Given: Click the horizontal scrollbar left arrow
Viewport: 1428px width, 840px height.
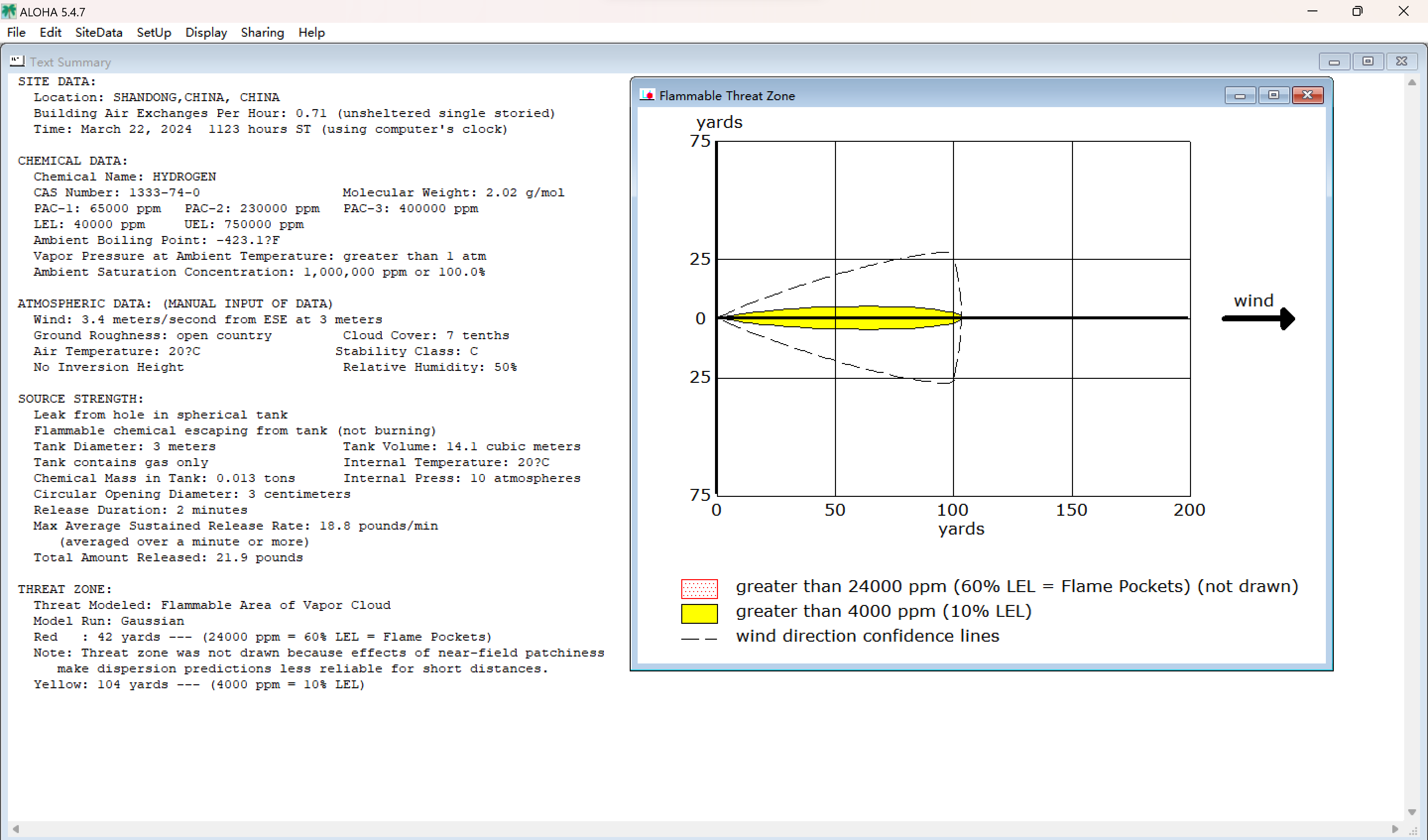Looking at the screenshot, I should 16,829.
